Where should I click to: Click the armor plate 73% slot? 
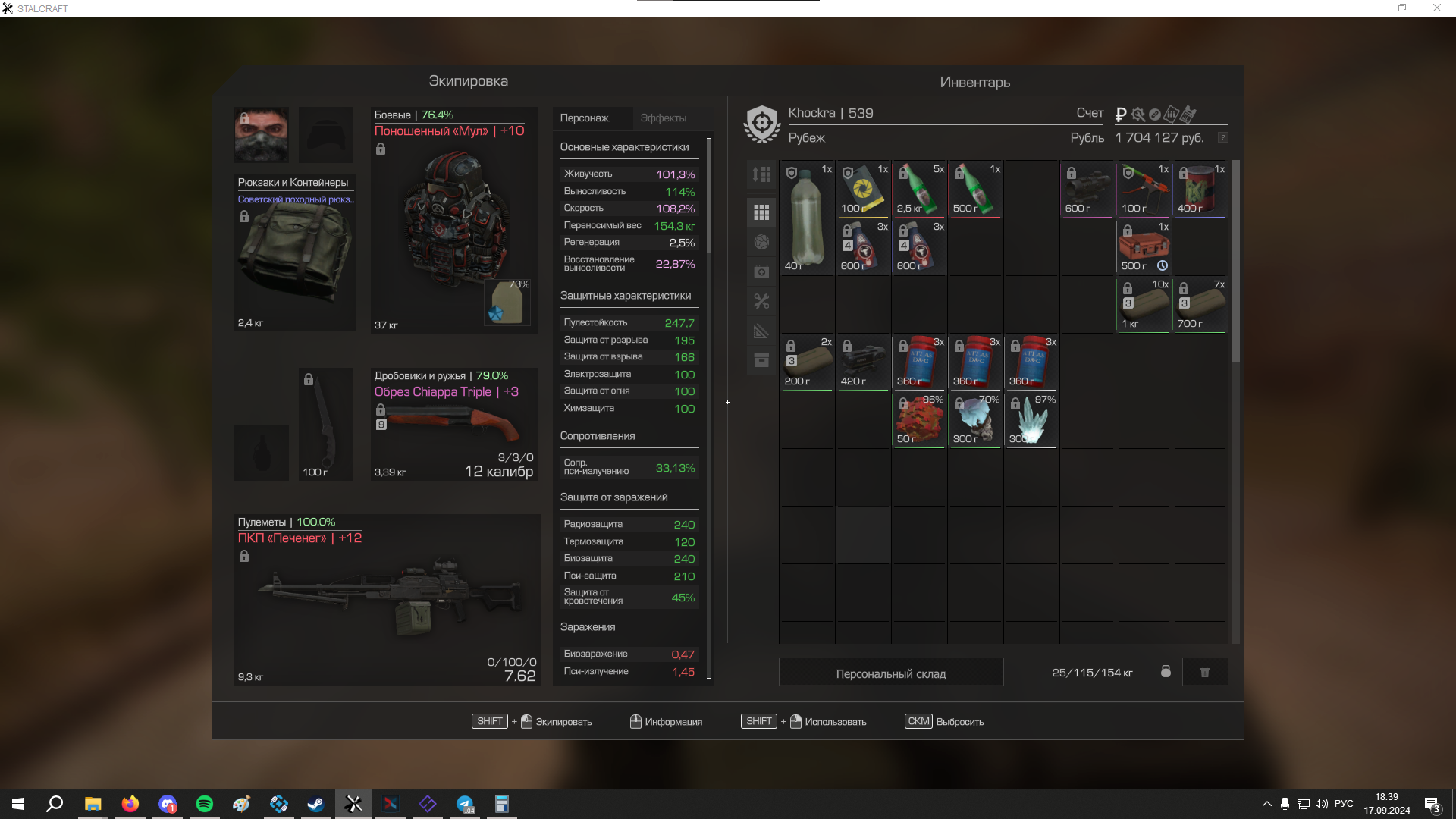tap(507, 303)
